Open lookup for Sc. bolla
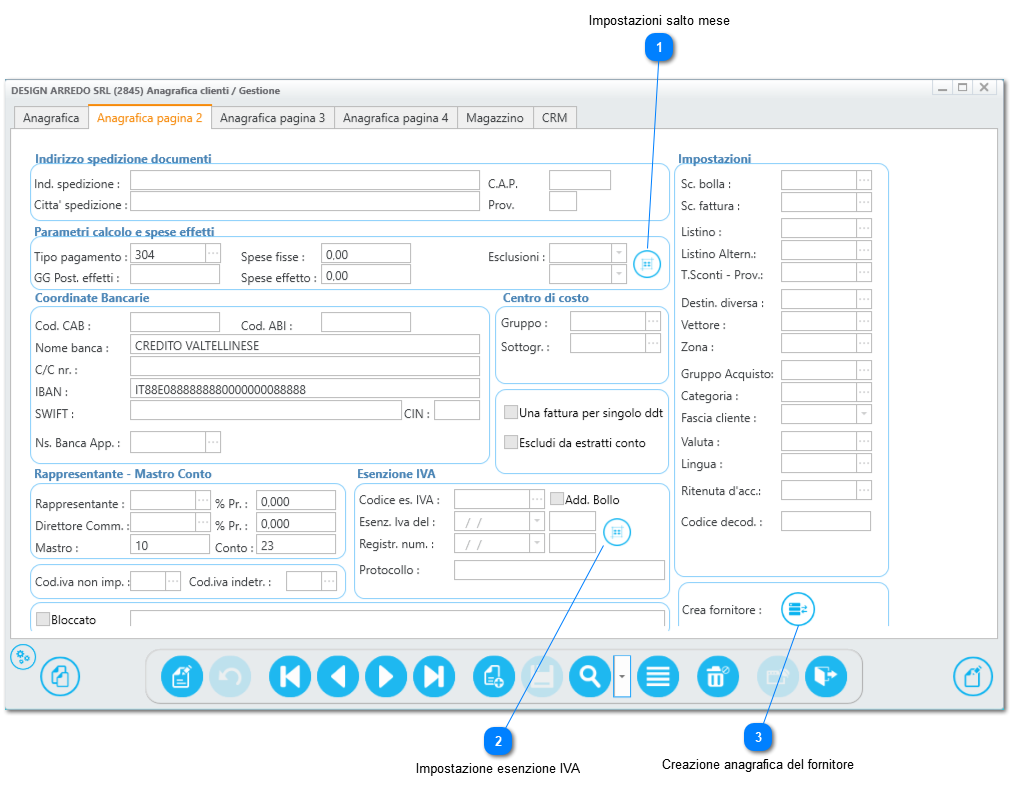1013x792 pixels. [x=864, y=180]
